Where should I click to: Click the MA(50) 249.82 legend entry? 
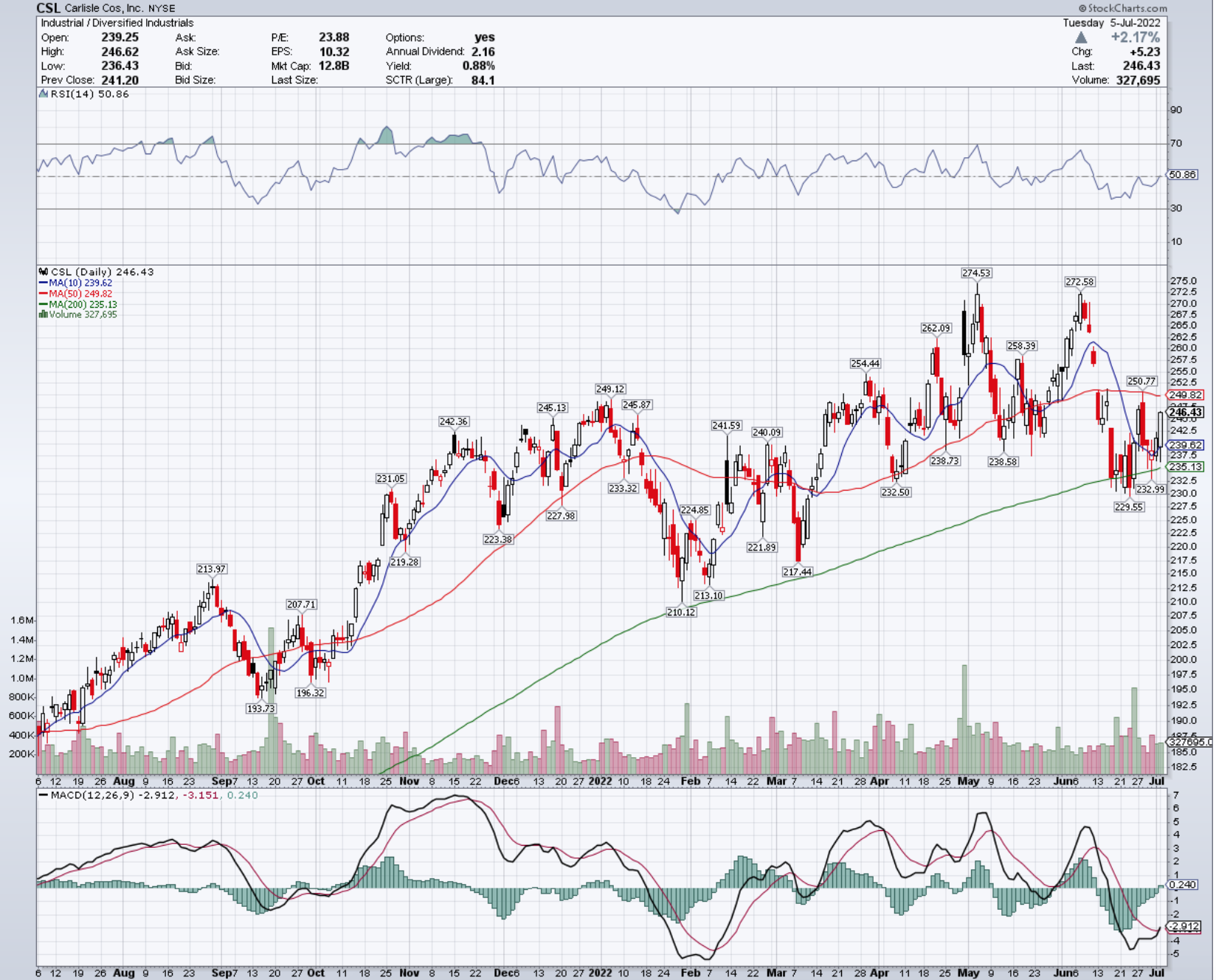[x=75, y=294]
